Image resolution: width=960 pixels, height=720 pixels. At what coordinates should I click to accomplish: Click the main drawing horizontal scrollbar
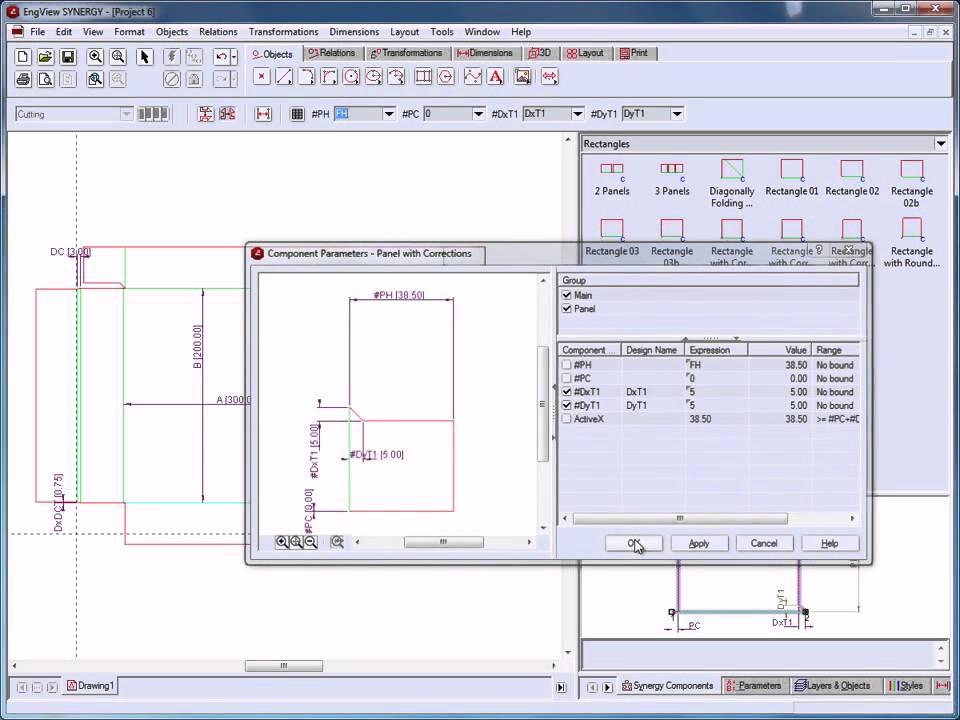coord(283,666)
